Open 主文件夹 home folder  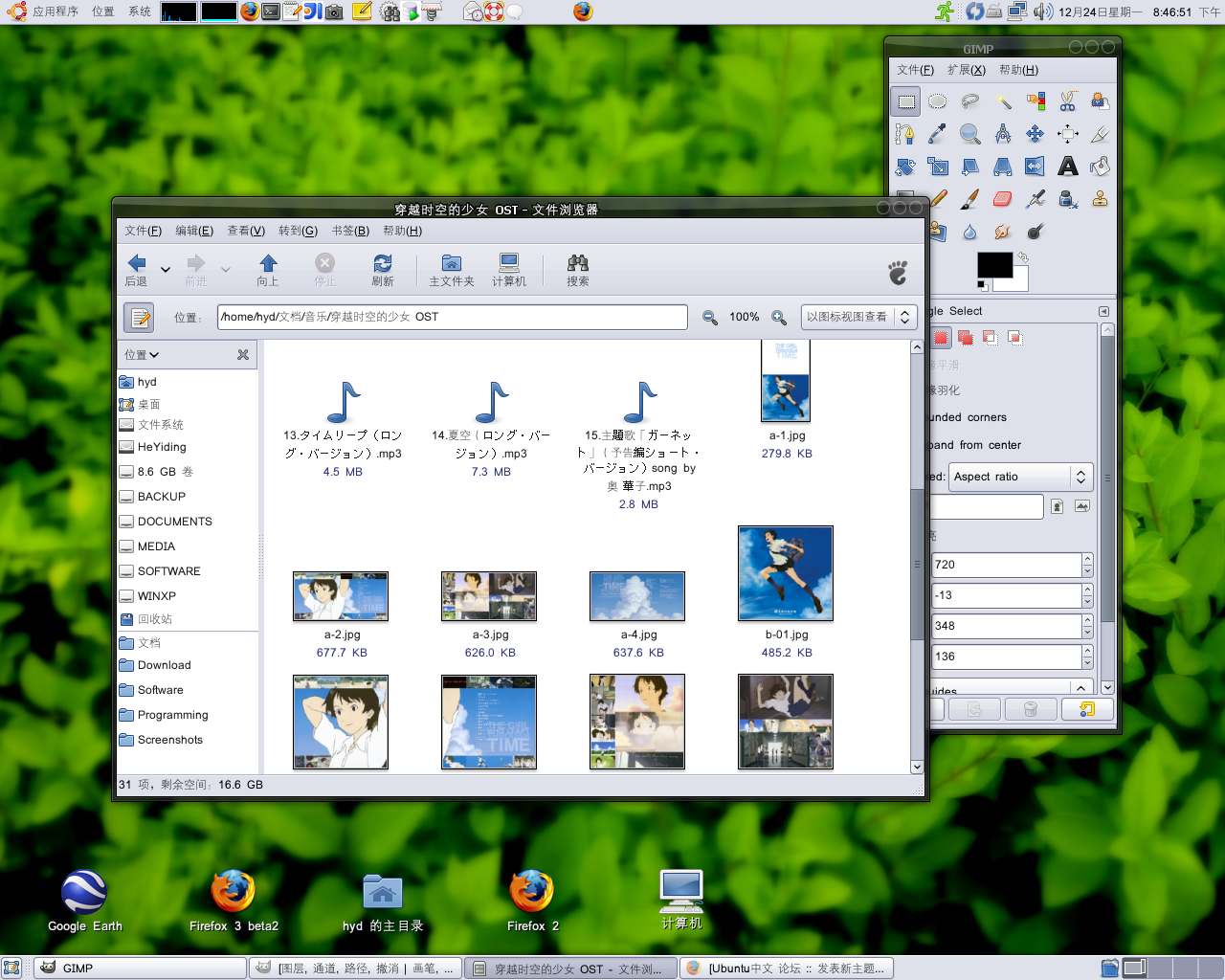tap(452, 270)
